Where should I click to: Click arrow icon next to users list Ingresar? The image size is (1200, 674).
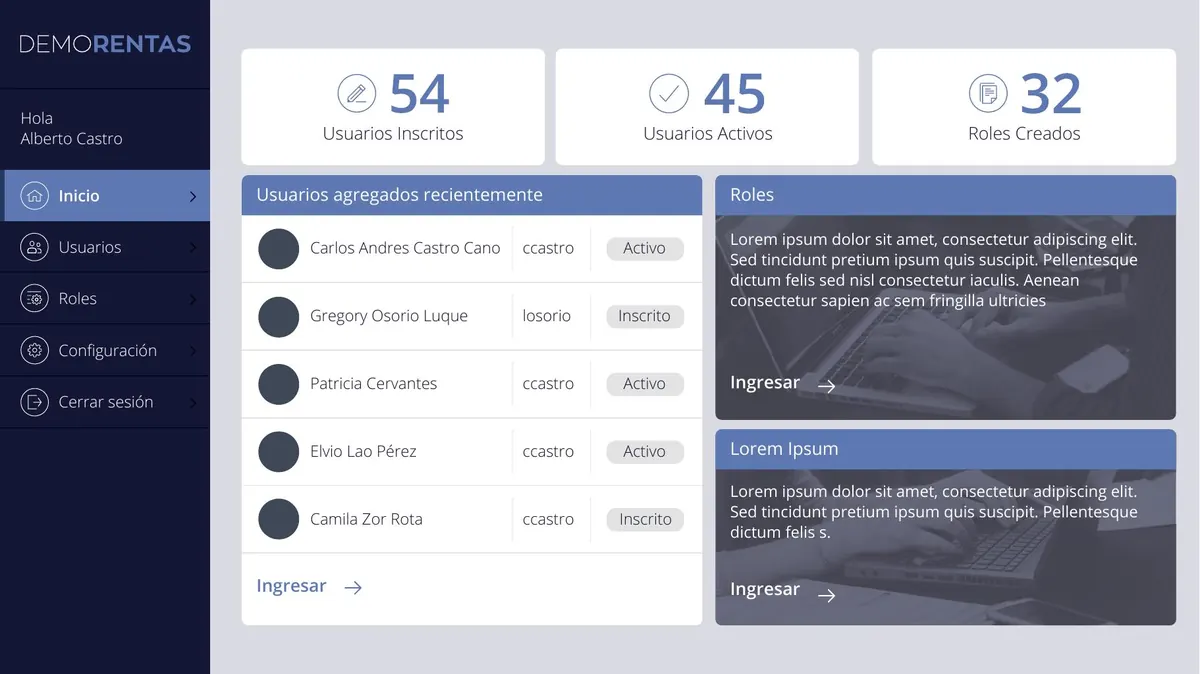[x=353, y=588]
